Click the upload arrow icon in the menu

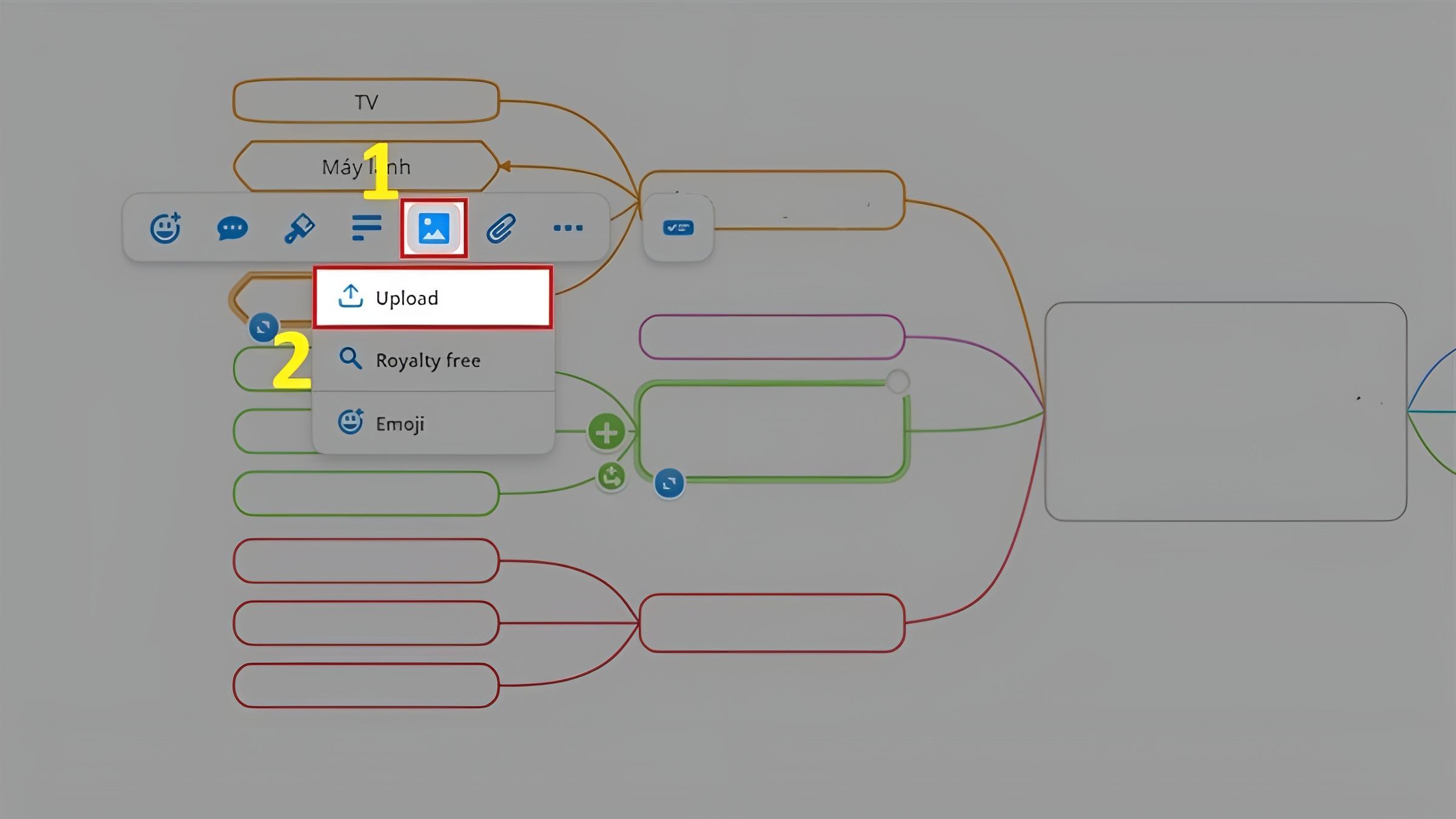(350, 297)
